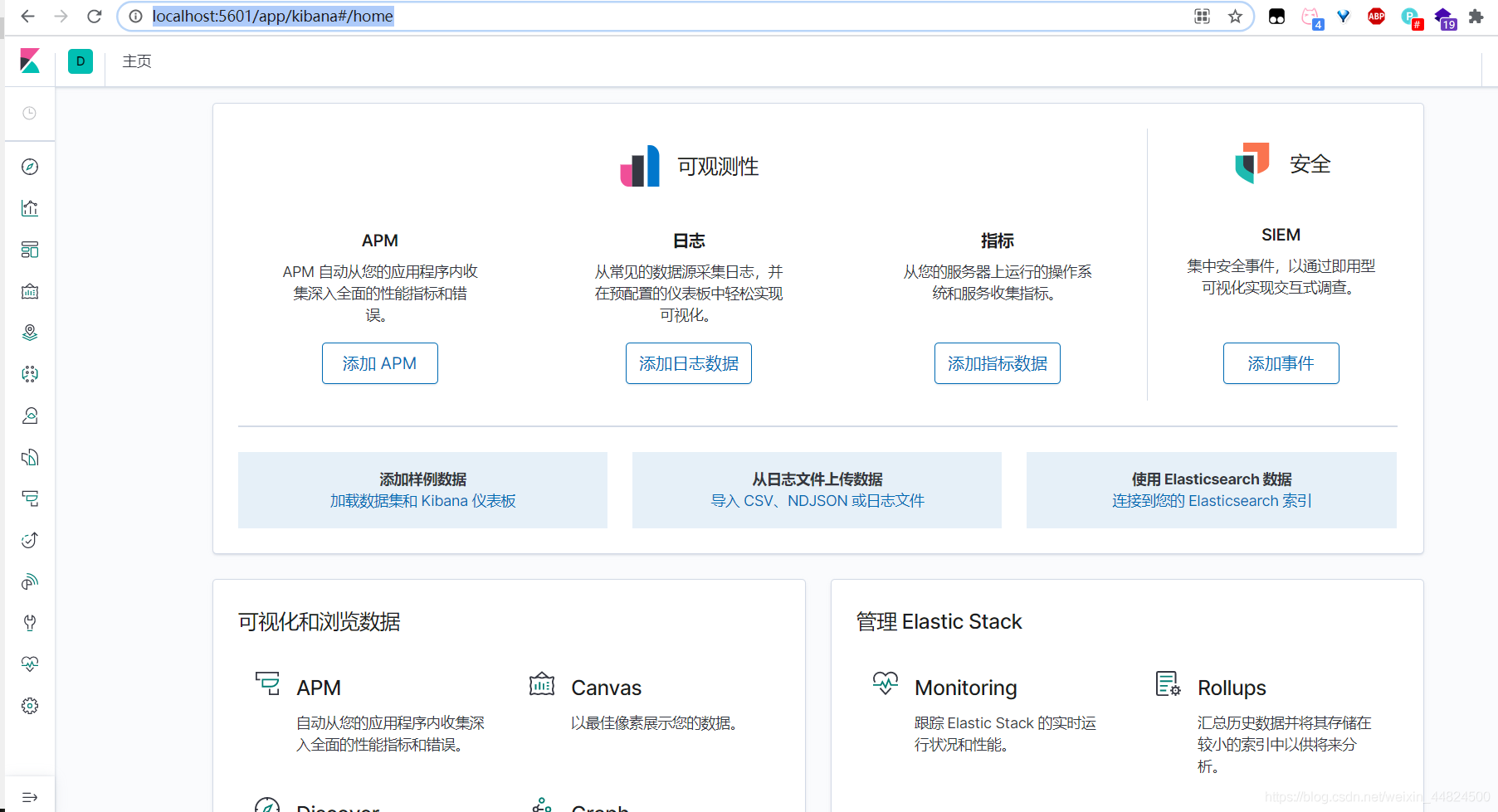Click the 可观测性 heading
1498x812 pixels.
(719, 167)
